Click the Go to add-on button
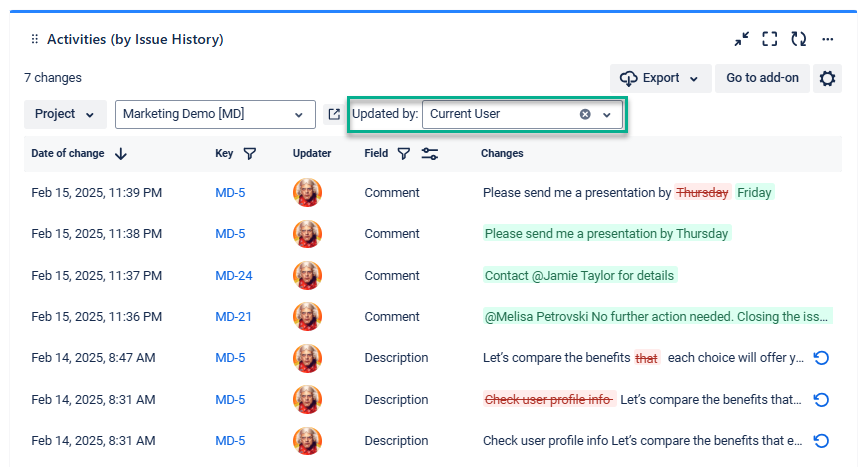This screenshot has height=467, width=865. coord(762,78)
